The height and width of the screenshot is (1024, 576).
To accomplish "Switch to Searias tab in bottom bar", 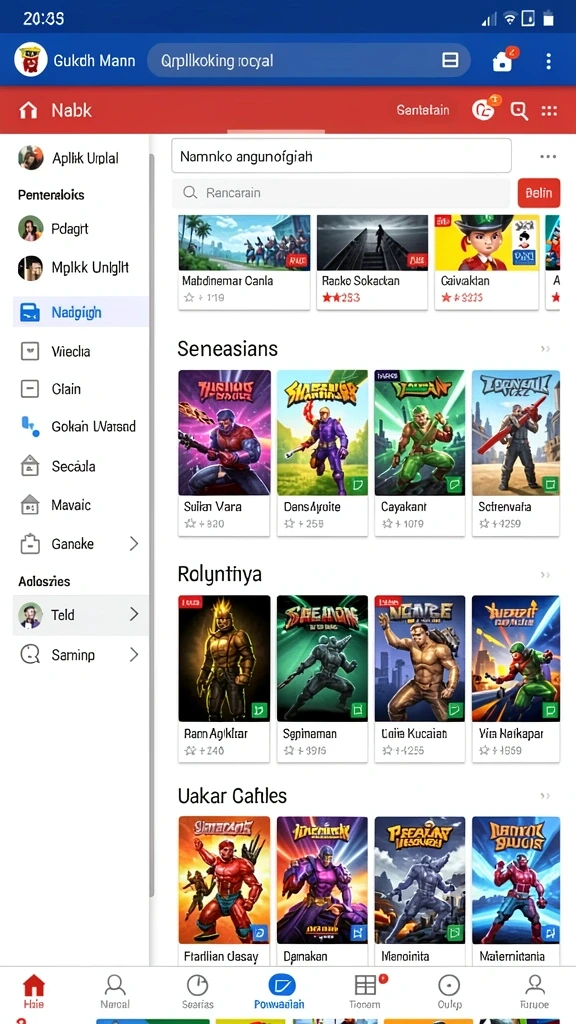I will coord(197,992).
